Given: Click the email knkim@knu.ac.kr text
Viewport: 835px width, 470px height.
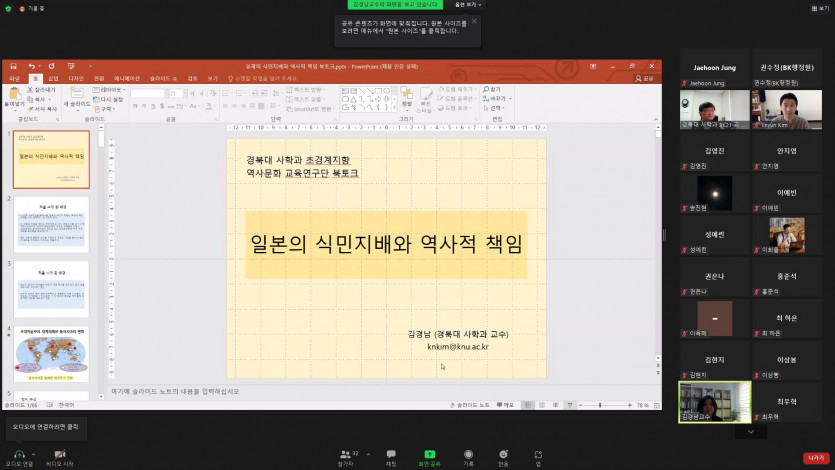Looking at the screenshot, I should point(457,347).
